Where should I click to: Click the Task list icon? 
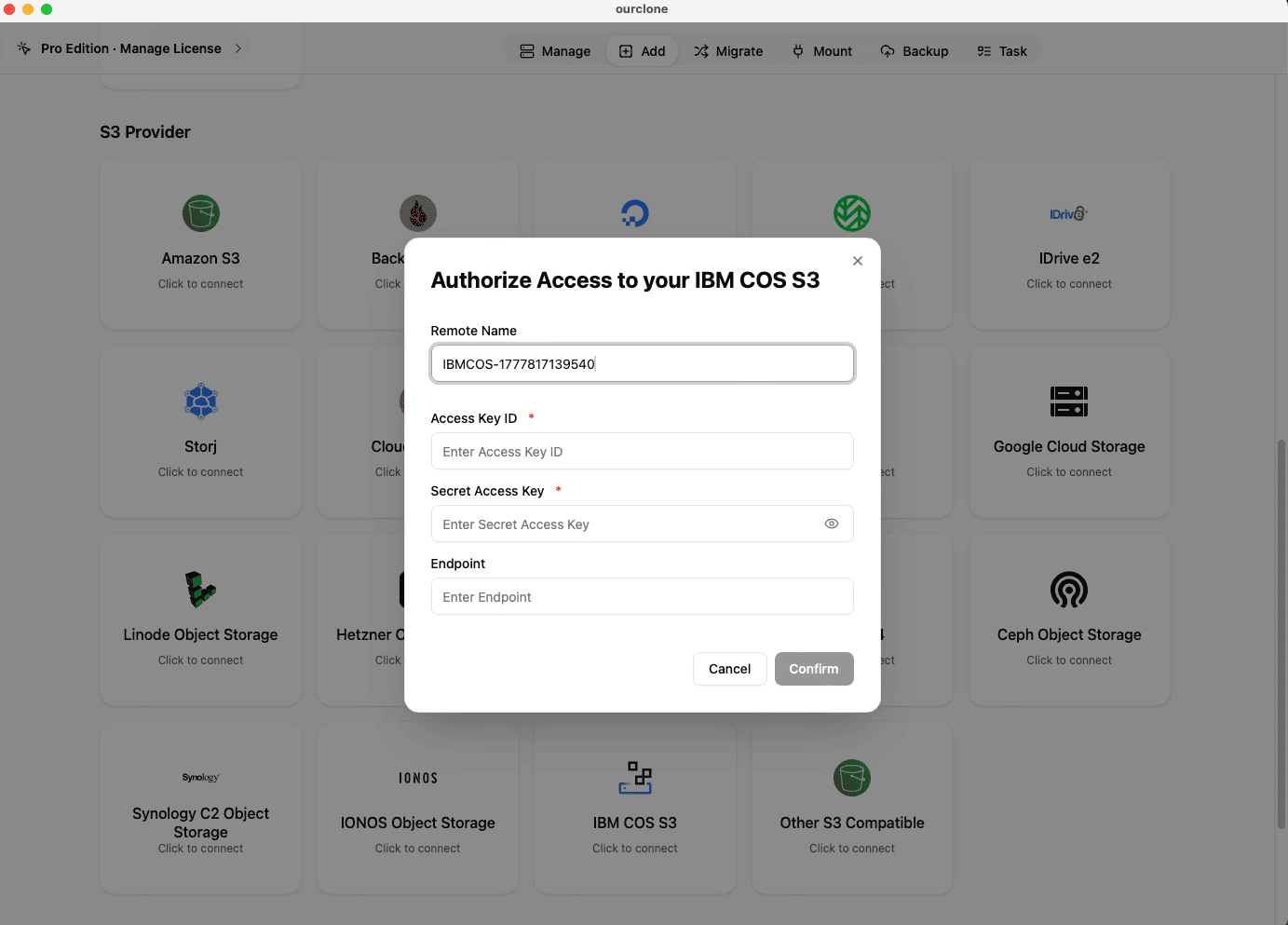click(x=984, y=51)
